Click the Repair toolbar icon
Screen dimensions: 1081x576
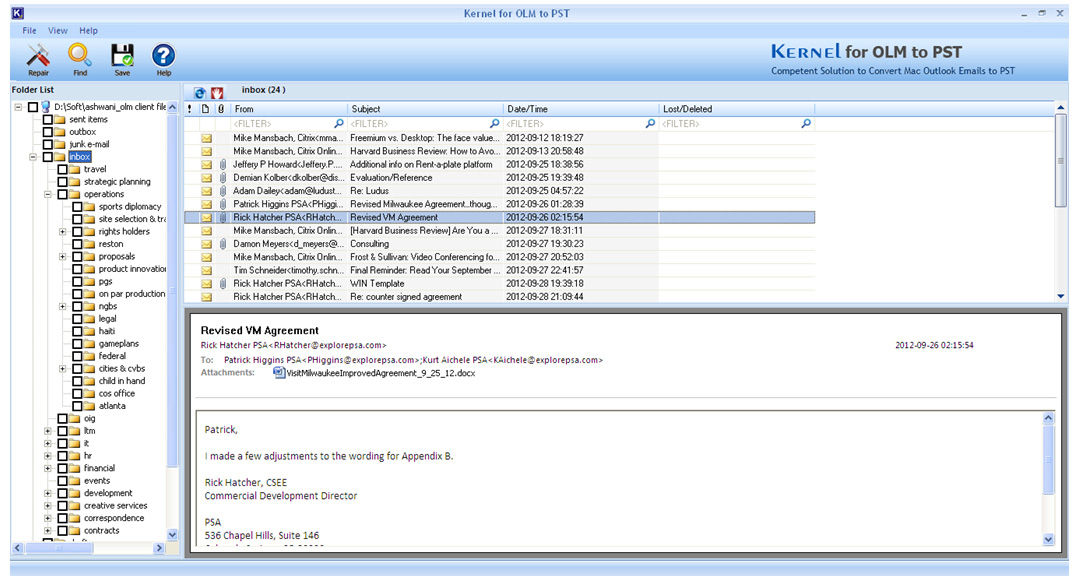click(38, 56)
